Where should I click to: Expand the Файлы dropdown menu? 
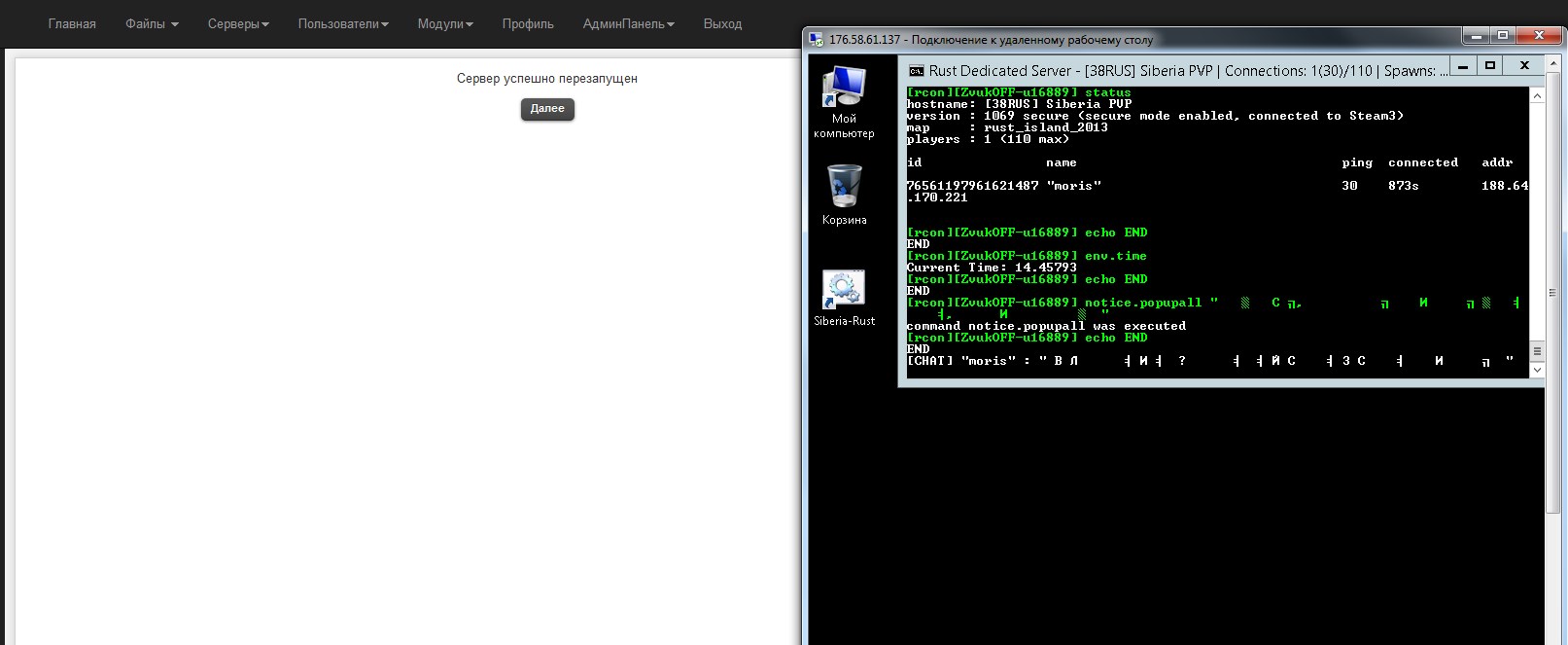[152, 24]
